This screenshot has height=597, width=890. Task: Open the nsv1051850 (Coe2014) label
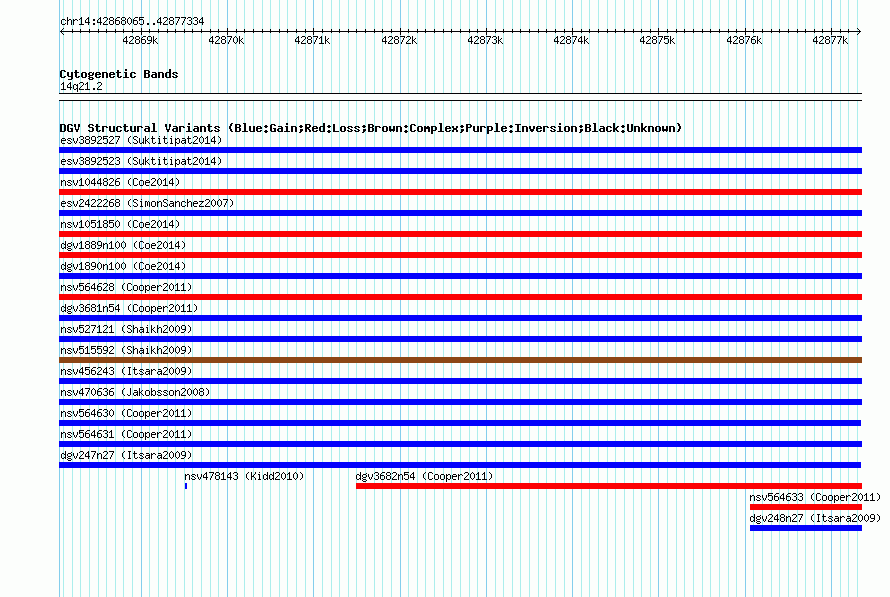pos(120,224)
